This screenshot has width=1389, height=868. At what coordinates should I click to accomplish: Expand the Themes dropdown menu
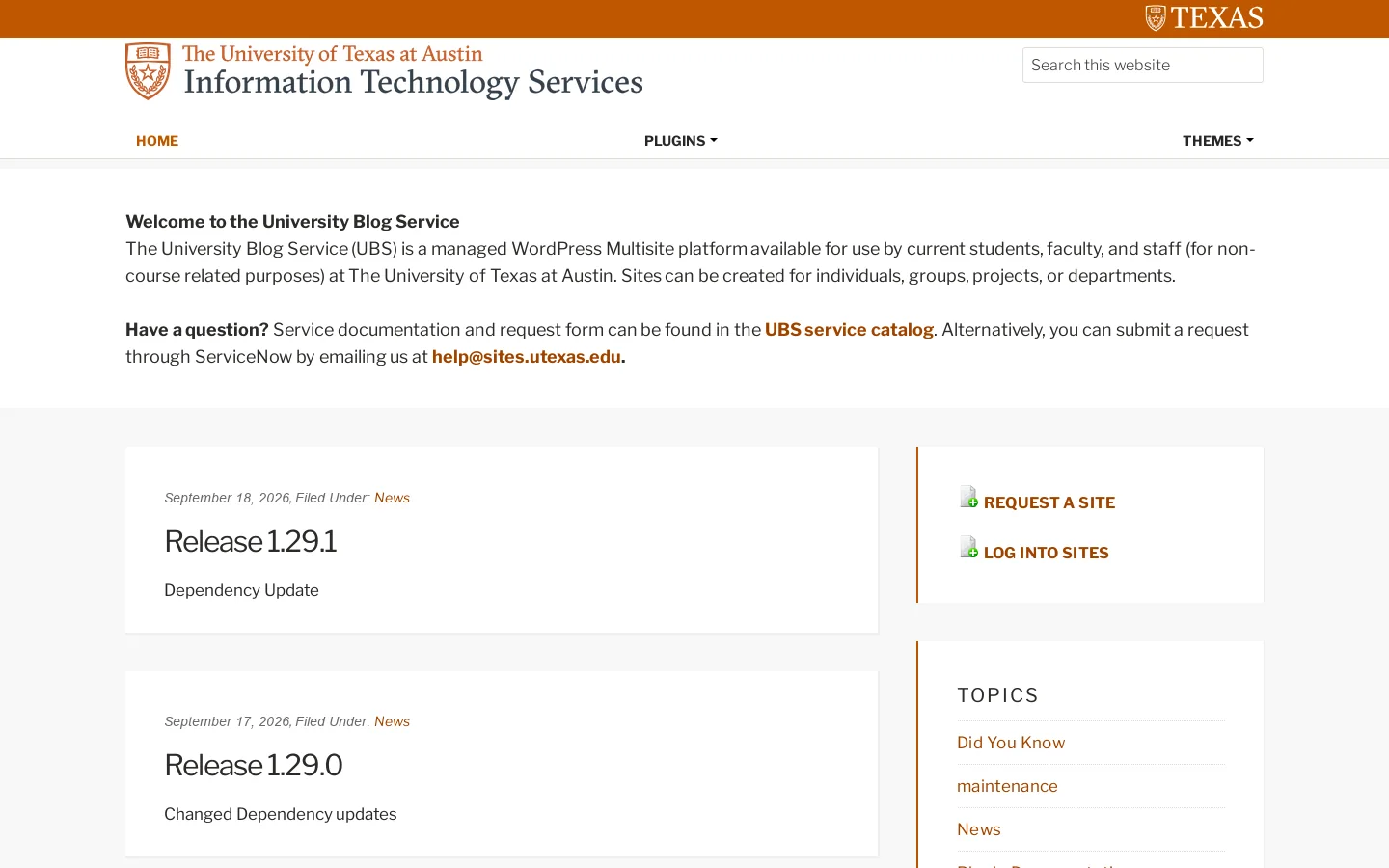click(x=1218, y=141)
